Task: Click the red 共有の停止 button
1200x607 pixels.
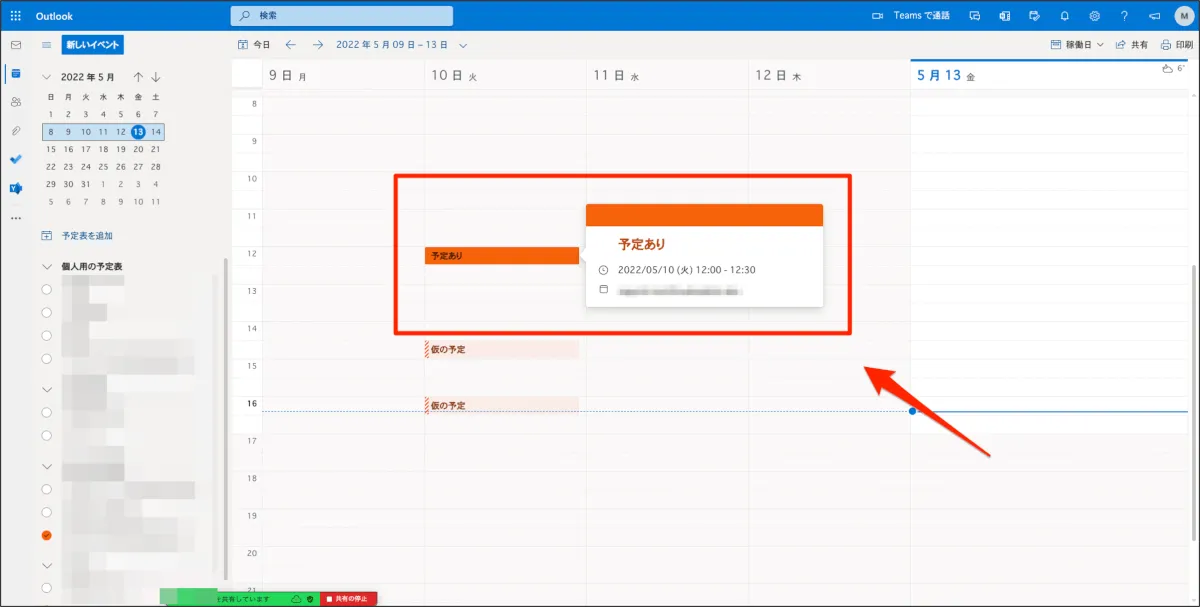Action: point(348,598)
